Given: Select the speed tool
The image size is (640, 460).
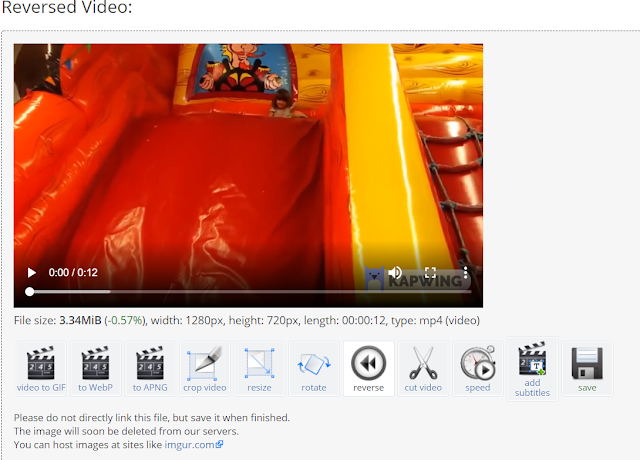Looking at the screenshot, I should [x=478, y=369].
